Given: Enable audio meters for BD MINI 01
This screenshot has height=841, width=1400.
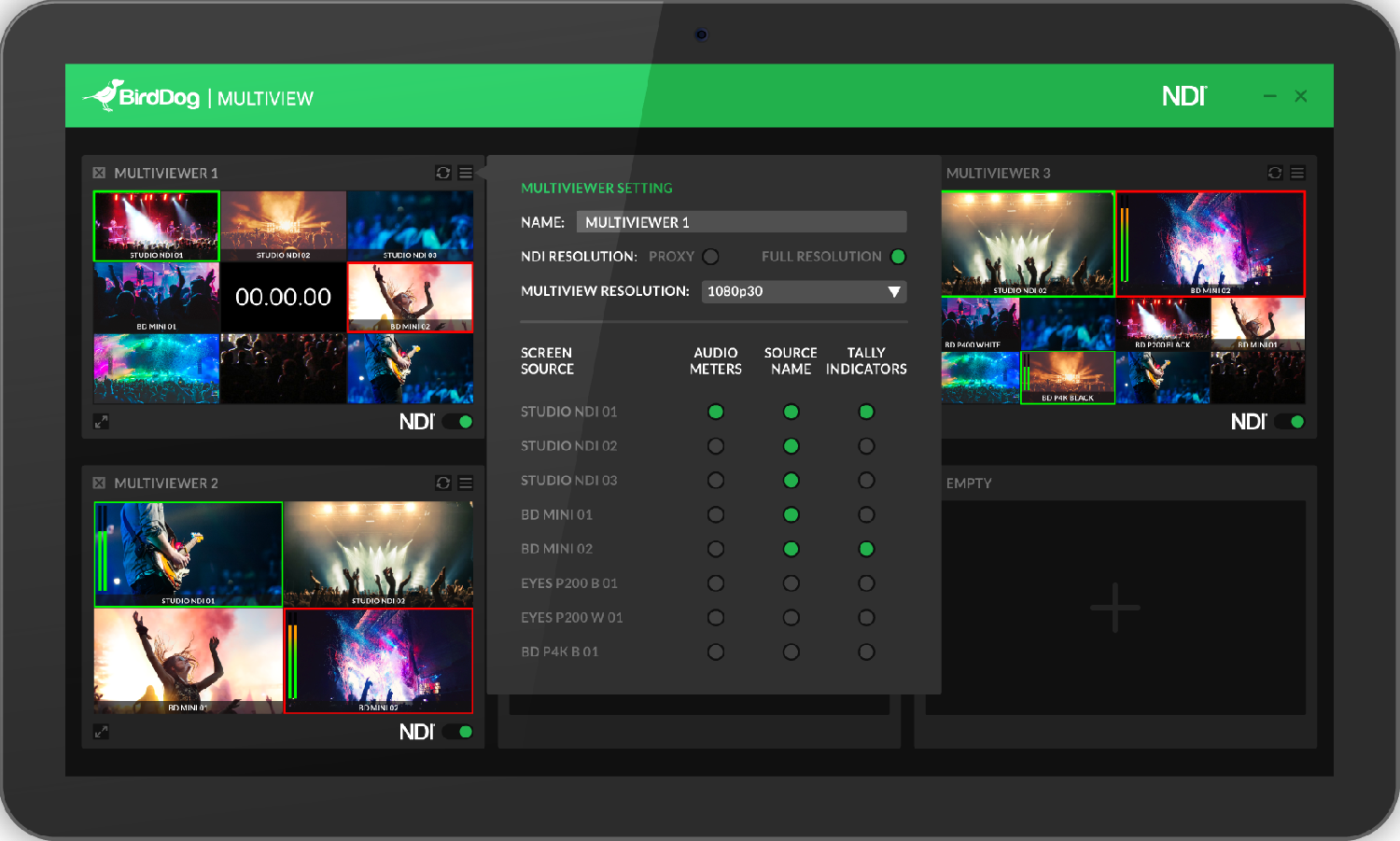Looking at the screenshot, I should click(716, 514).
